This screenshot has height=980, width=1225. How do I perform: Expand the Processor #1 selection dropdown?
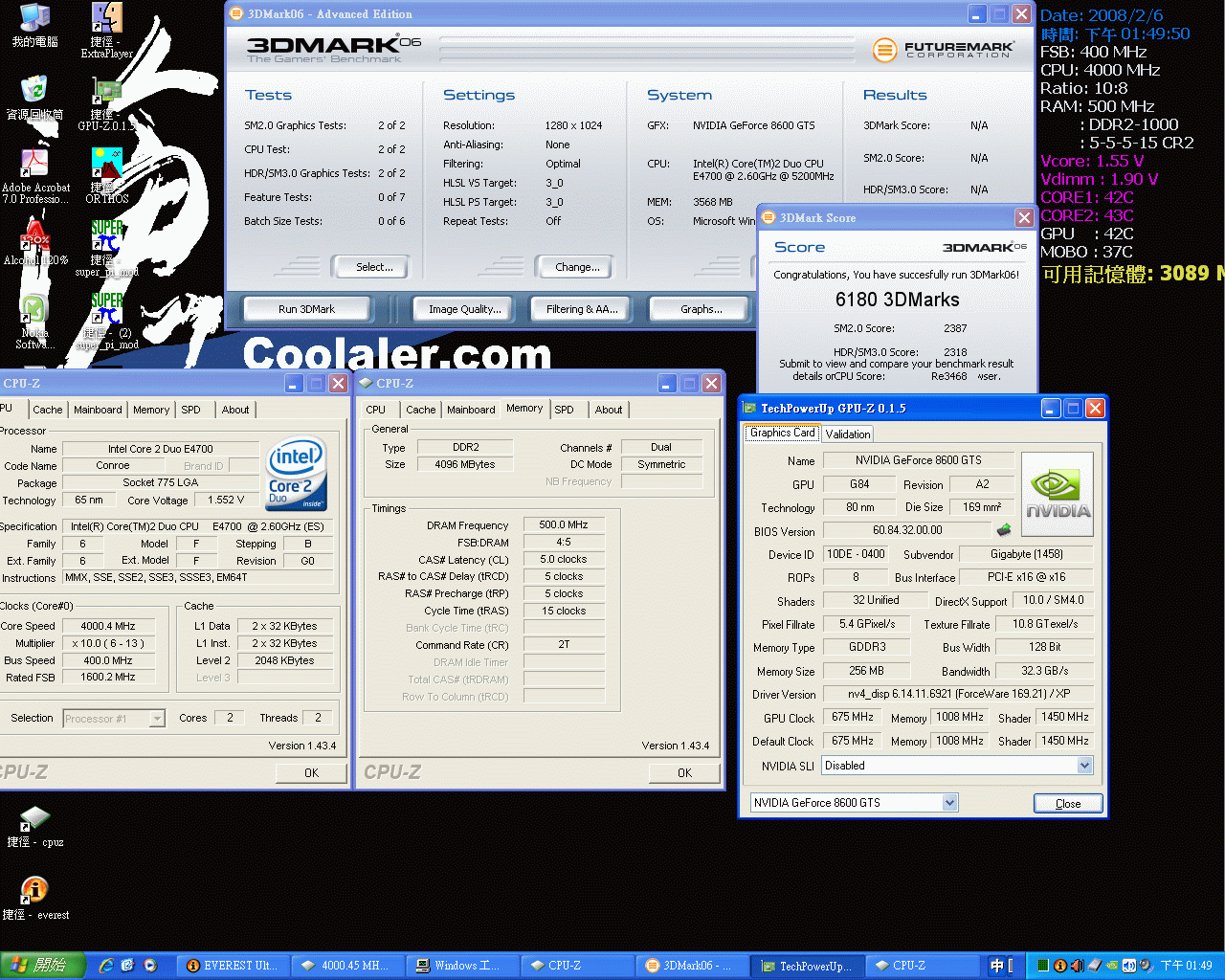(x=157, y=719)
